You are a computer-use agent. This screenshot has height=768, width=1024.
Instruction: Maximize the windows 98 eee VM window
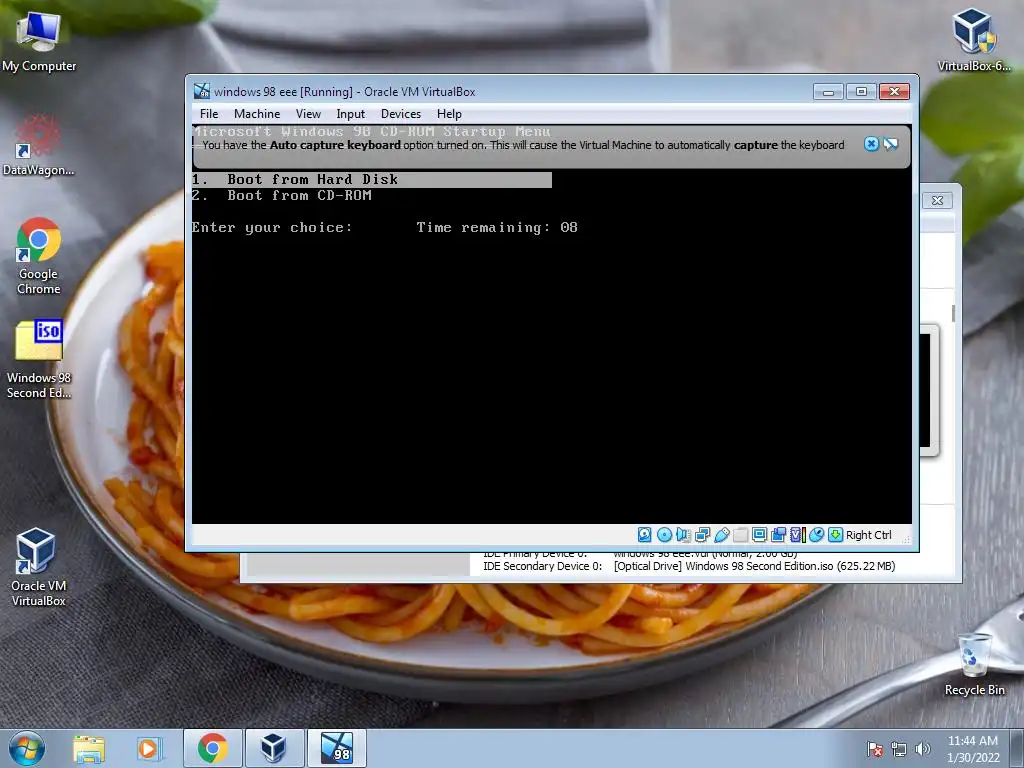point(861,91)
